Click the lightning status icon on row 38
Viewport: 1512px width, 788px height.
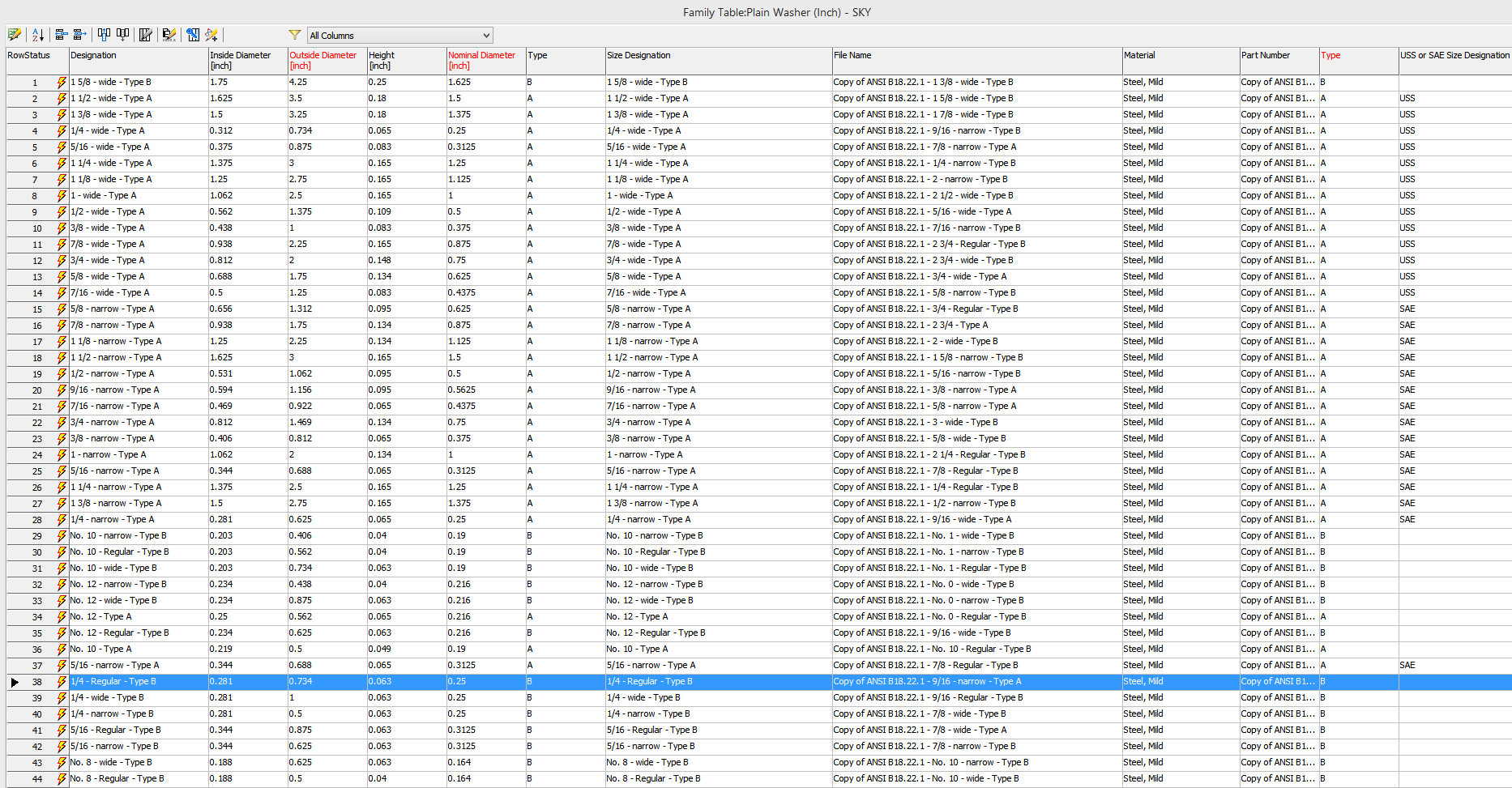(62, 681)
